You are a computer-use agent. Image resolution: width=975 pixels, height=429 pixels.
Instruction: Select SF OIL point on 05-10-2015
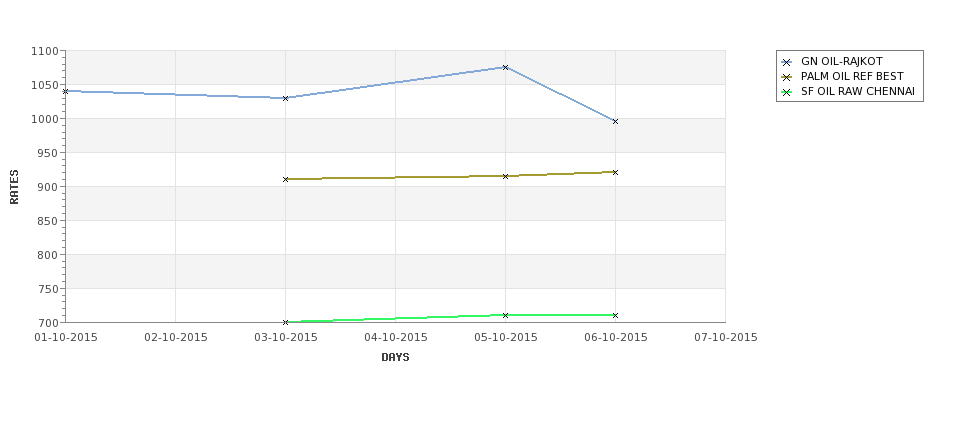click(506, 315)
